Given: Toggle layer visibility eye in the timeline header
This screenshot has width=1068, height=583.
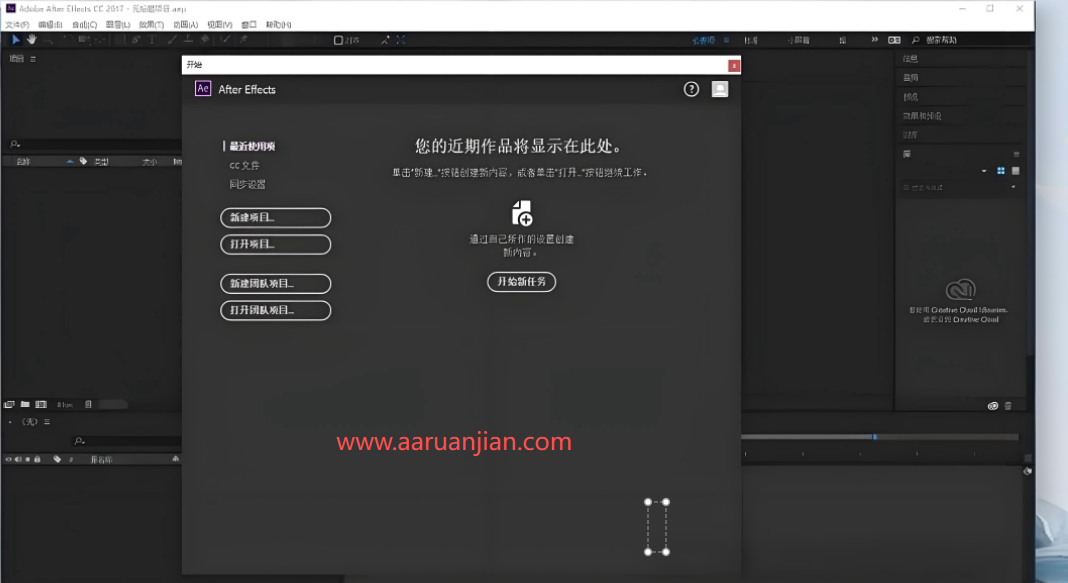Looking at the screenshot, I should point(8,459).
